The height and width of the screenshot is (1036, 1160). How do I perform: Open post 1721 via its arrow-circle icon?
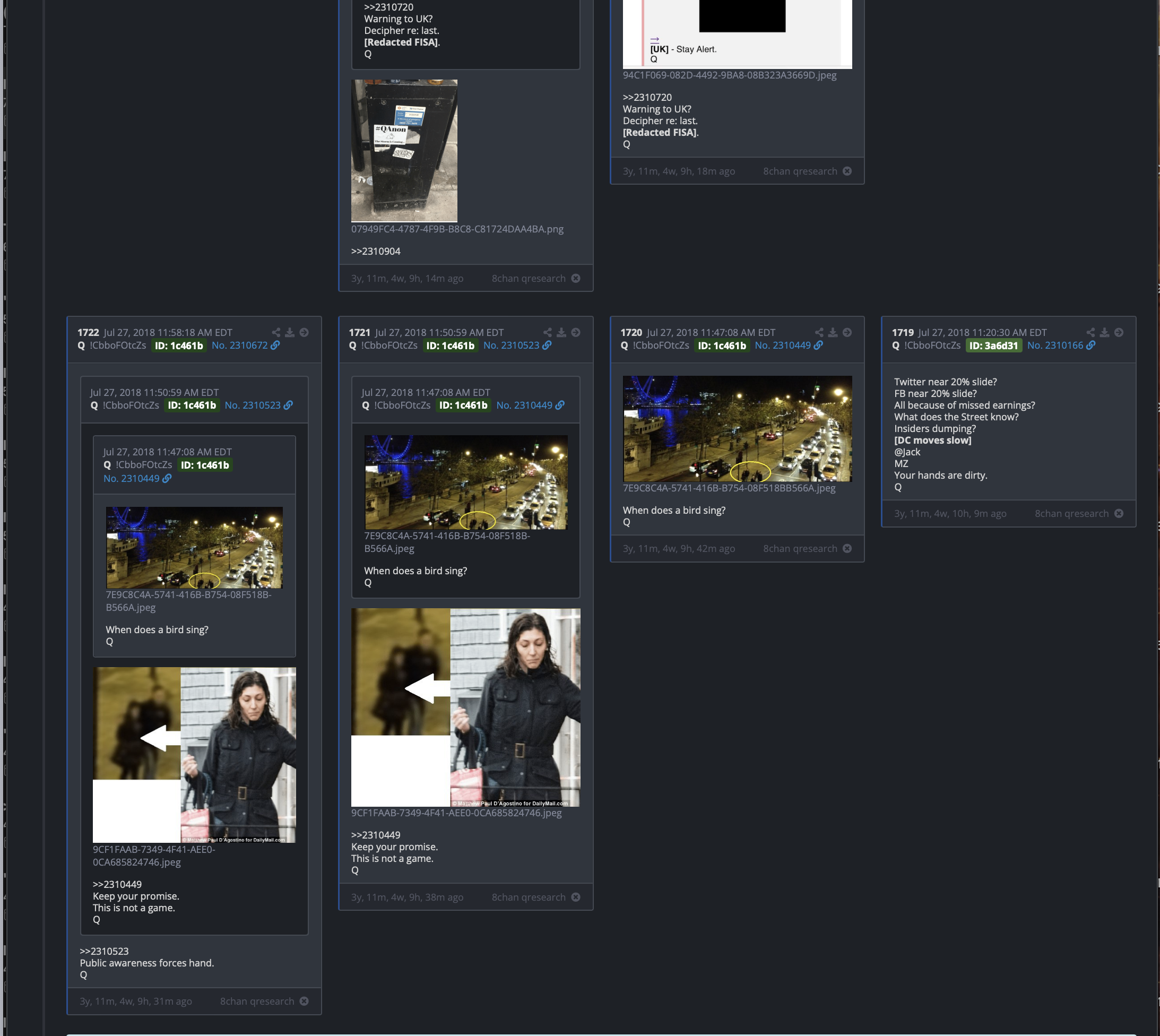575,332
